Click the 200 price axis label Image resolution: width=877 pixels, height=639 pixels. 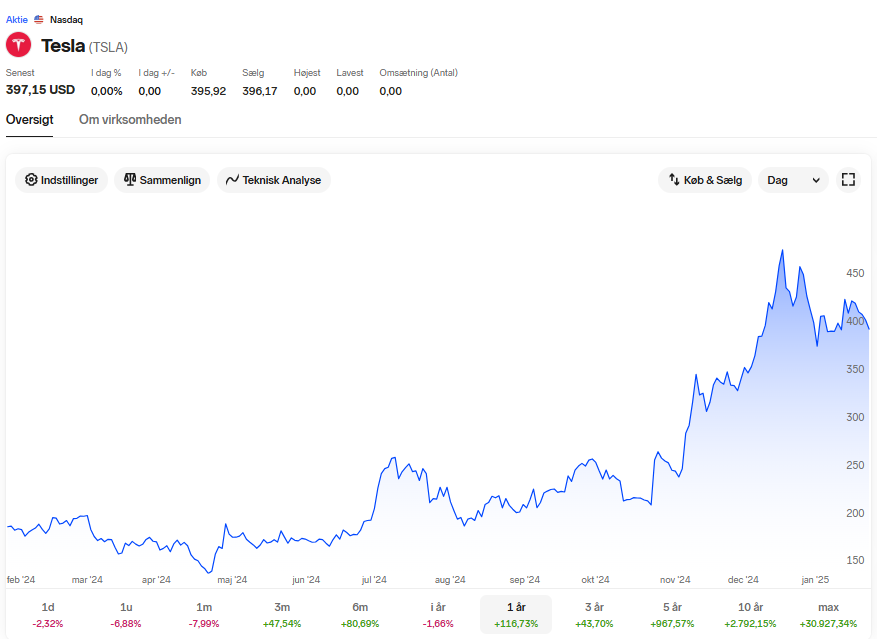pyautogui.click(x=855, y=513)
